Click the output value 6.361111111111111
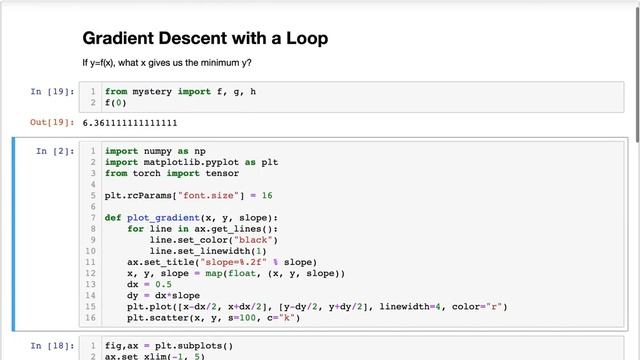640x360 pixels. (x=130, y=123)
